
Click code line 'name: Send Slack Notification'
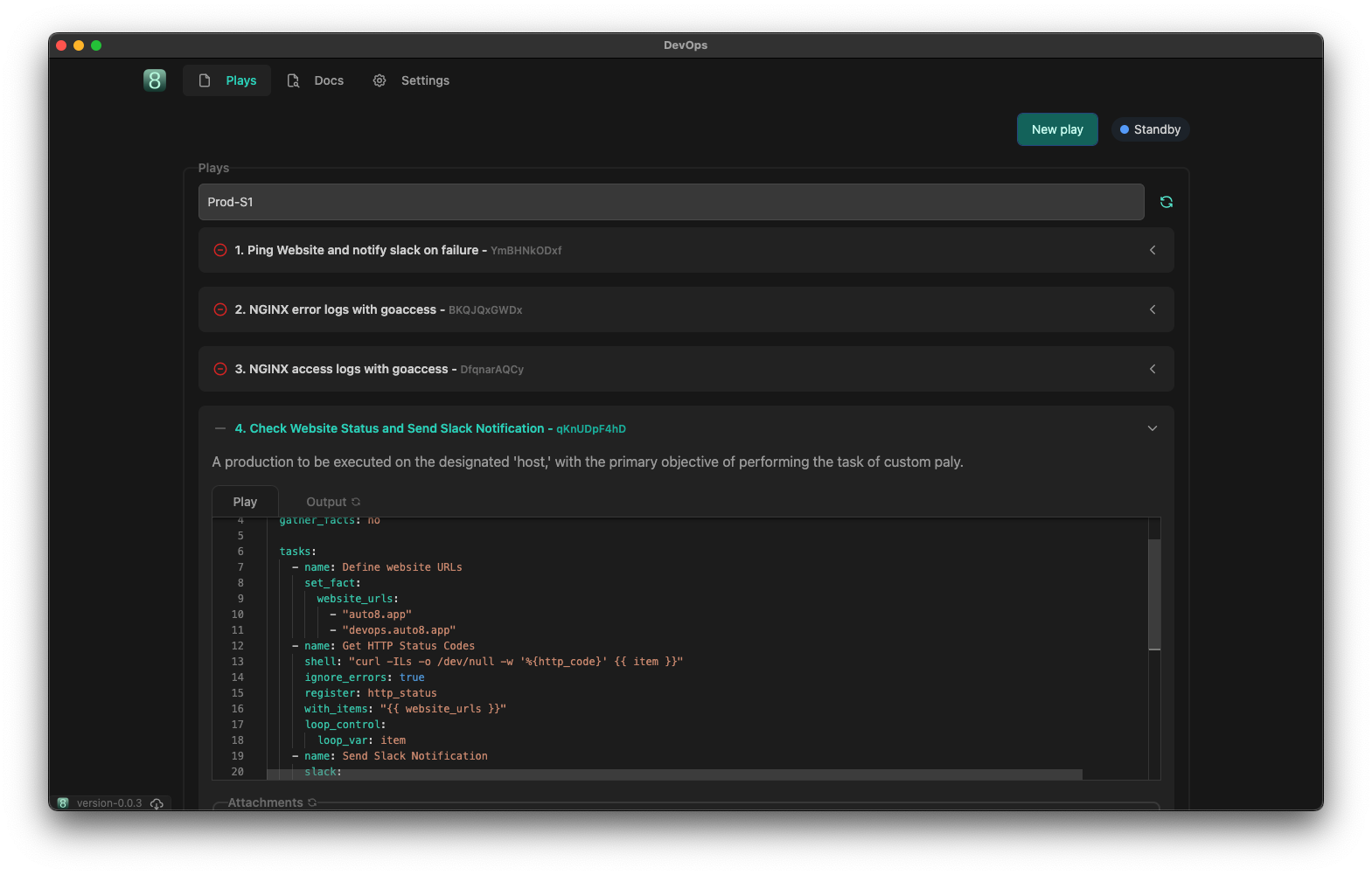[396, 756]
